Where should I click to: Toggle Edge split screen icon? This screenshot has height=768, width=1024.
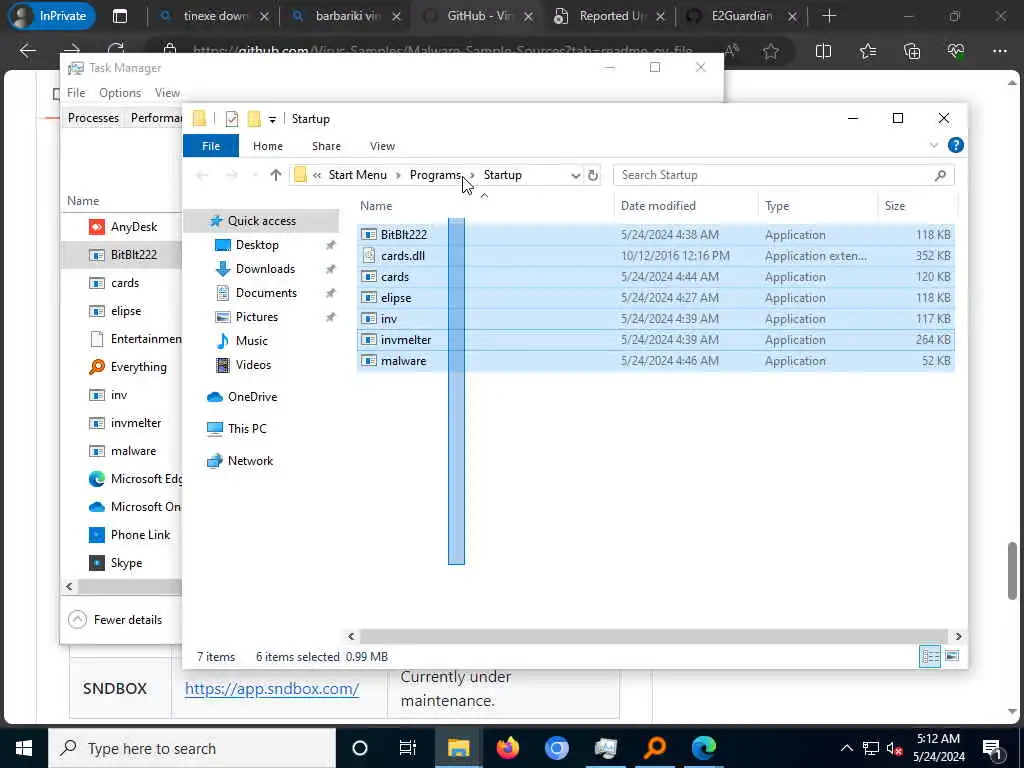[x=823, y=51]
